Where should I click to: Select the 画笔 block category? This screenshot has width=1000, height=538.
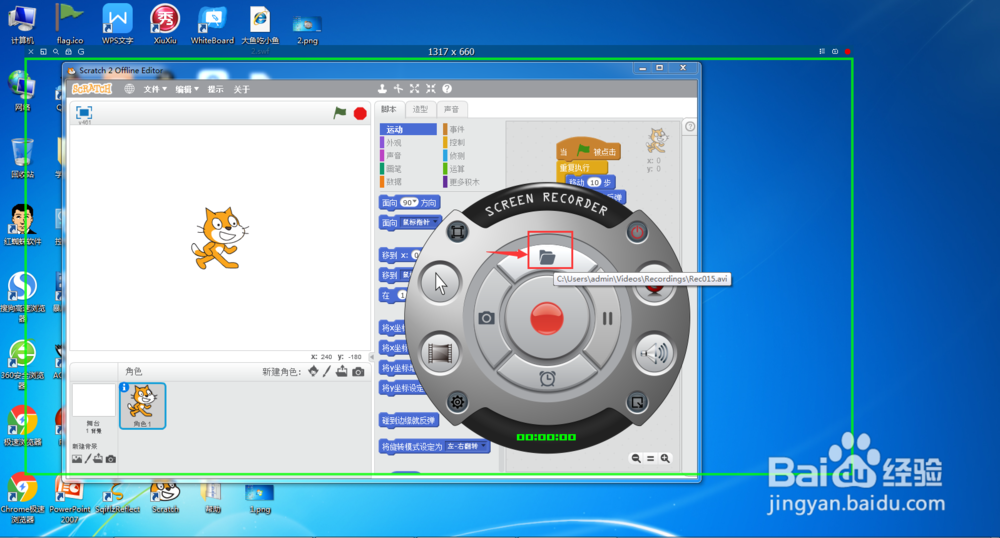pyautogui.click(x=408, y=169)
